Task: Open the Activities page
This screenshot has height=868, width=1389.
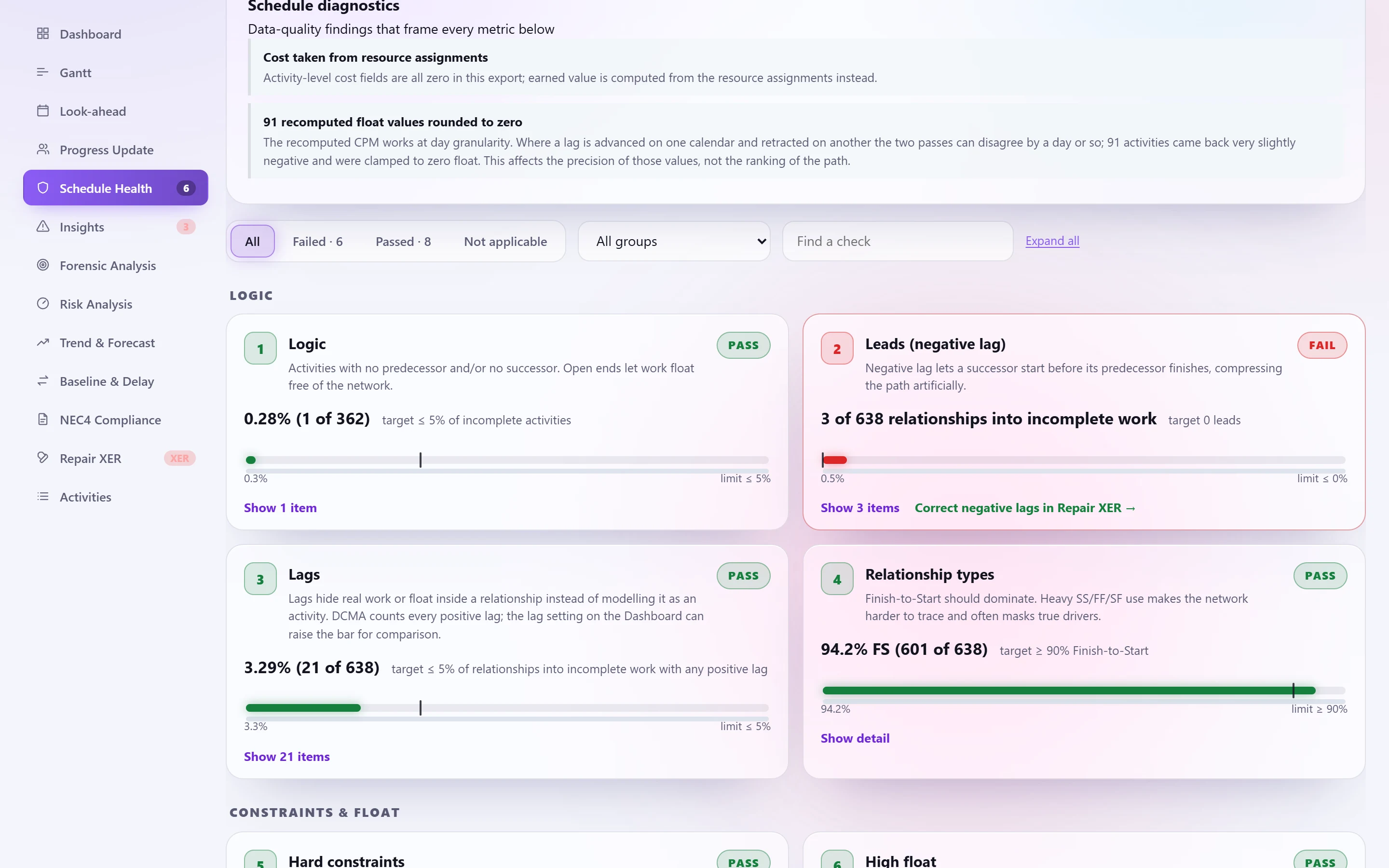Action: click(x=115, y=497)
